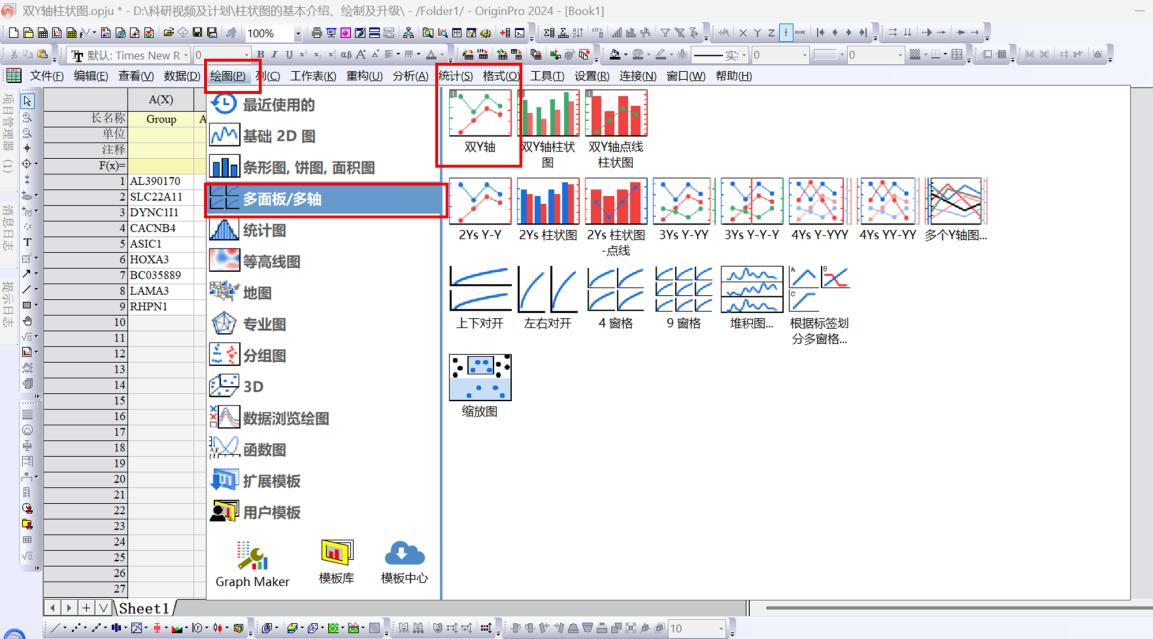Open the 分析(A) menu
Screen dimensions: 1153x639
(x=410, y=76)
